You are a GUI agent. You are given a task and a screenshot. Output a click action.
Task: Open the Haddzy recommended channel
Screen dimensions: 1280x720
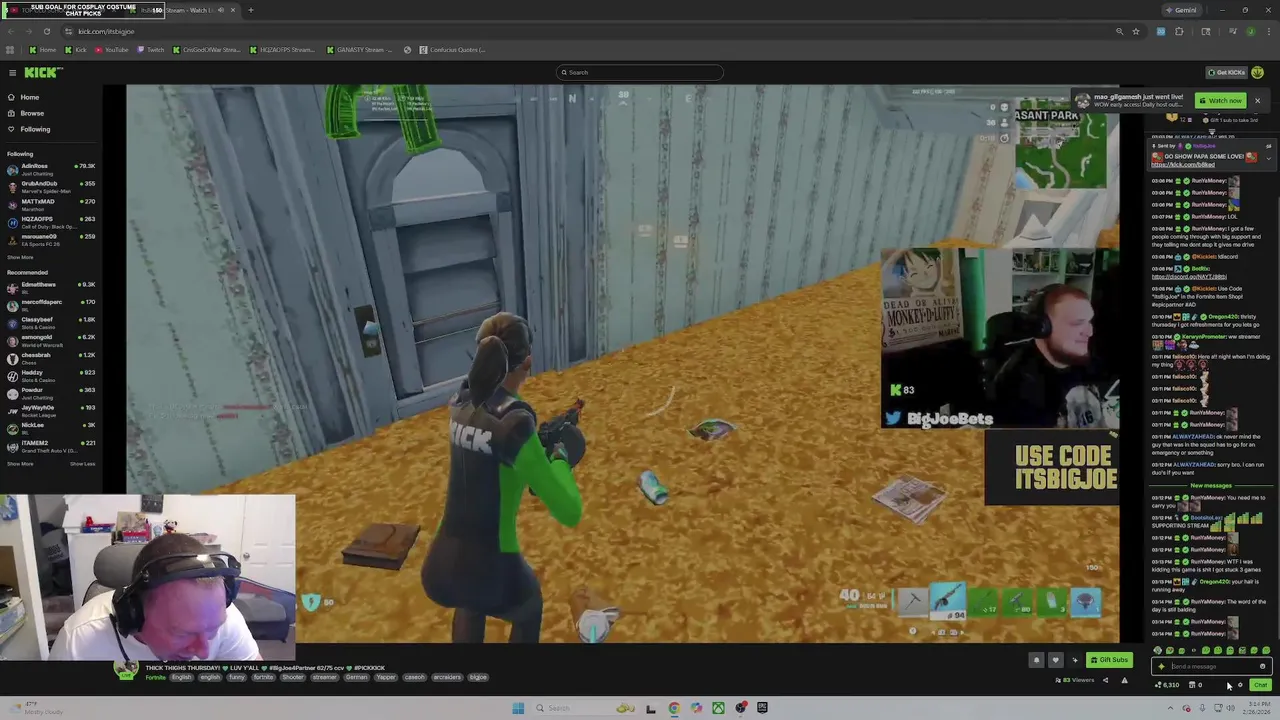pyautogui.click(x=51, y=376)
